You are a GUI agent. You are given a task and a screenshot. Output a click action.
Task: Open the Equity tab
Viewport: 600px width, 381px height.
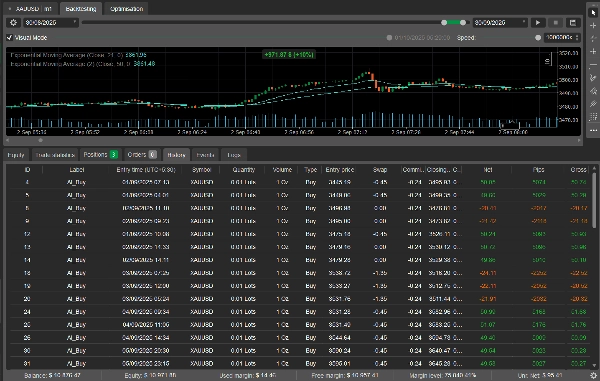coord(16,155)
